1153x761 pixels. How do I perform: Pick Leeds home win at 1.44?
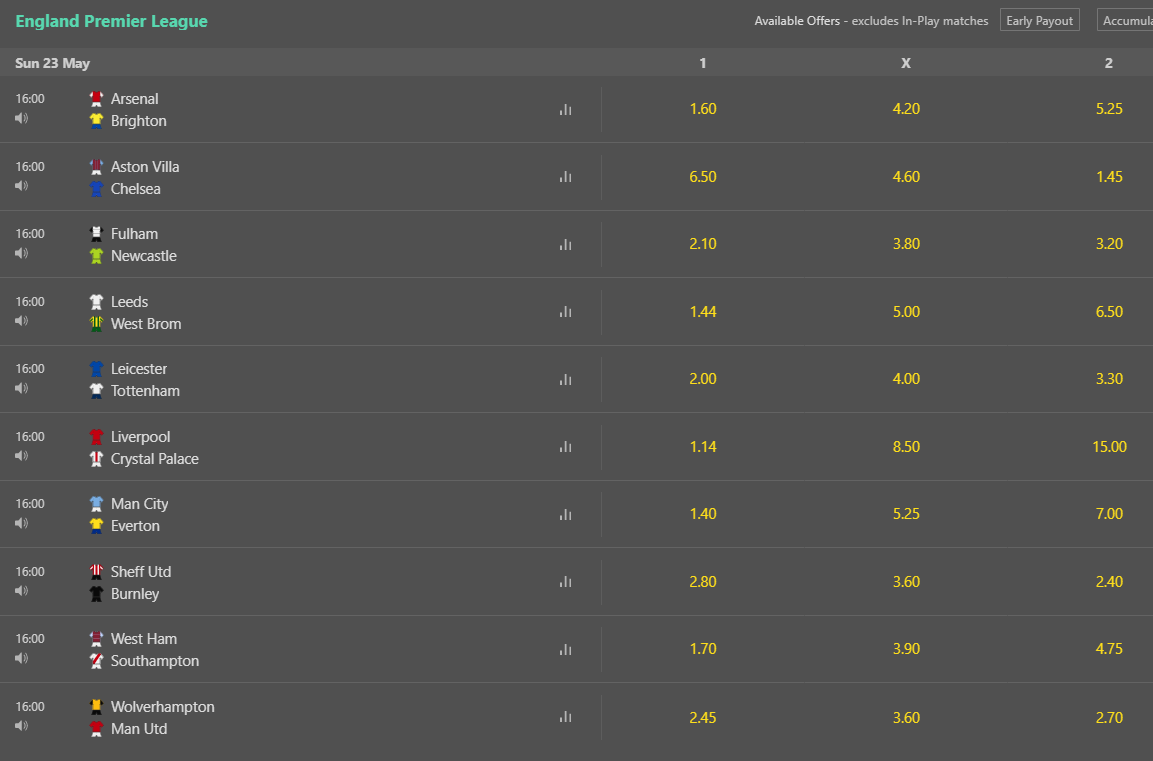click(x=702, y=312)
